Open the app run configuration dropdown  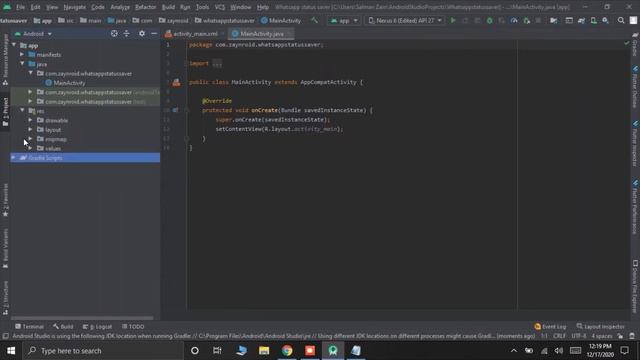click(x=344, y=20)
